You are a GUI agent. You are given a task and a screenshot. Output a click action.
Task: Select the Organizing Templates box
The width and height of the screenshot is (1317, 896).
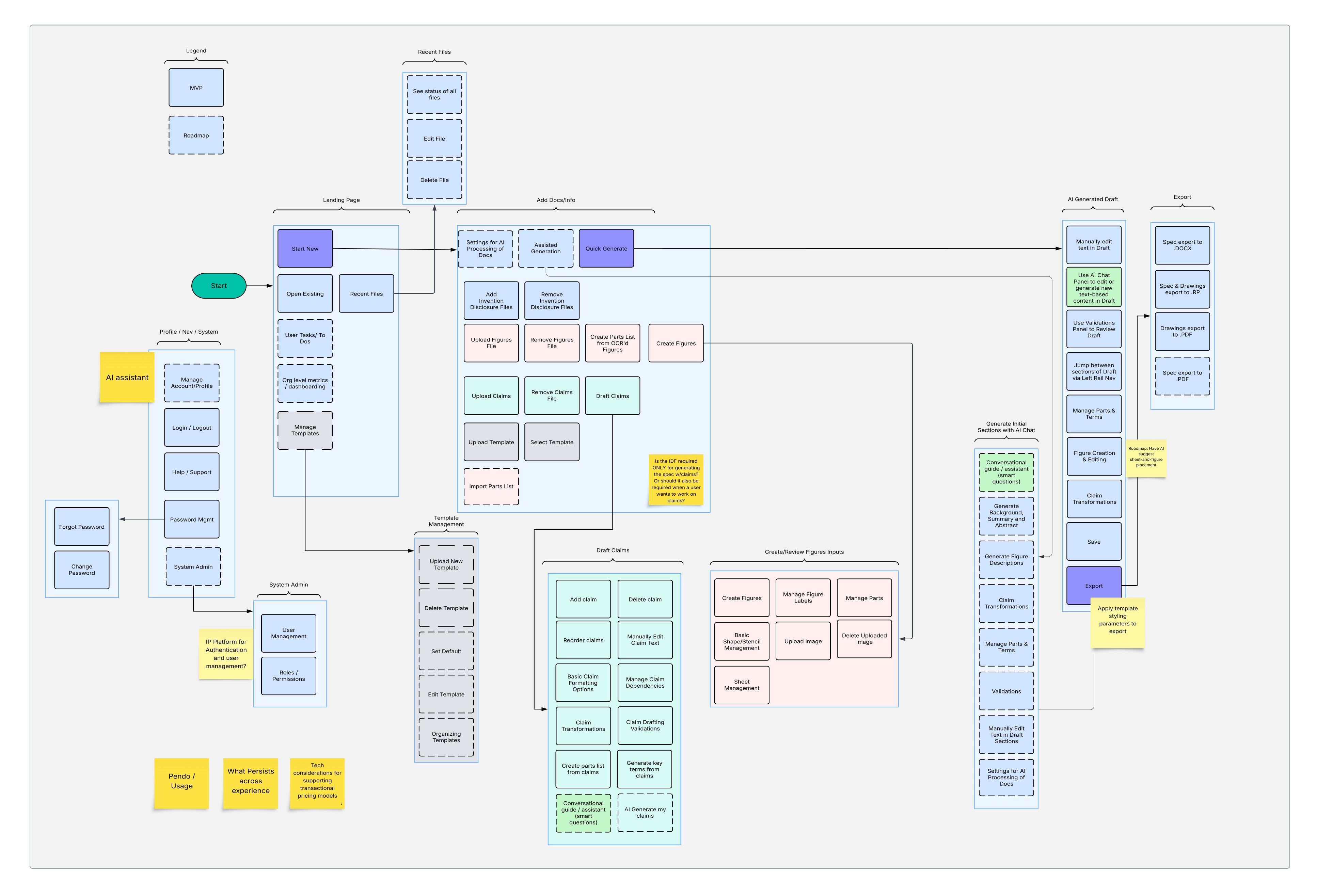pos(446,737)
